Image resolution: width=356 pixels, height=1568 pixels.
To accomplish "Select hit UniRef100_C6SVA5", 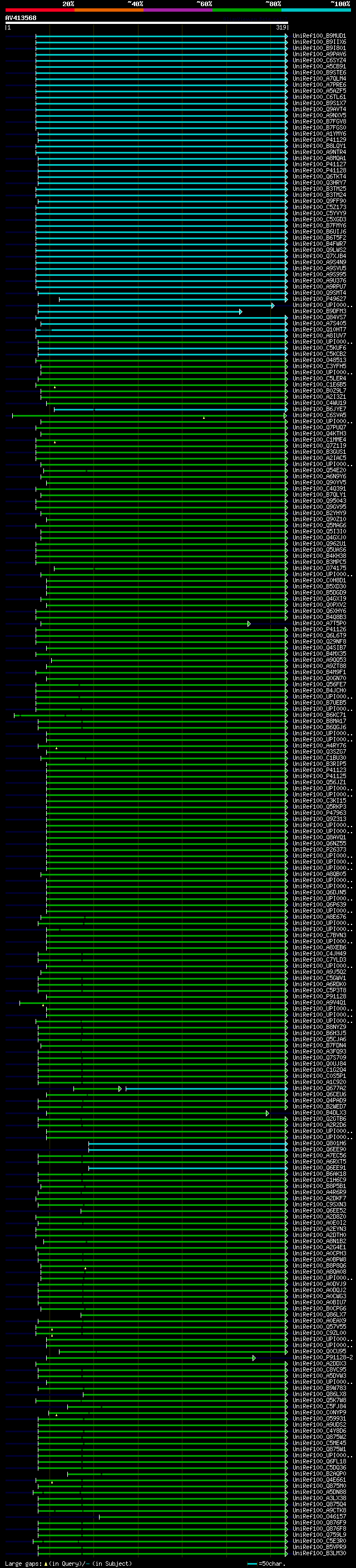I will pos(319,415).
